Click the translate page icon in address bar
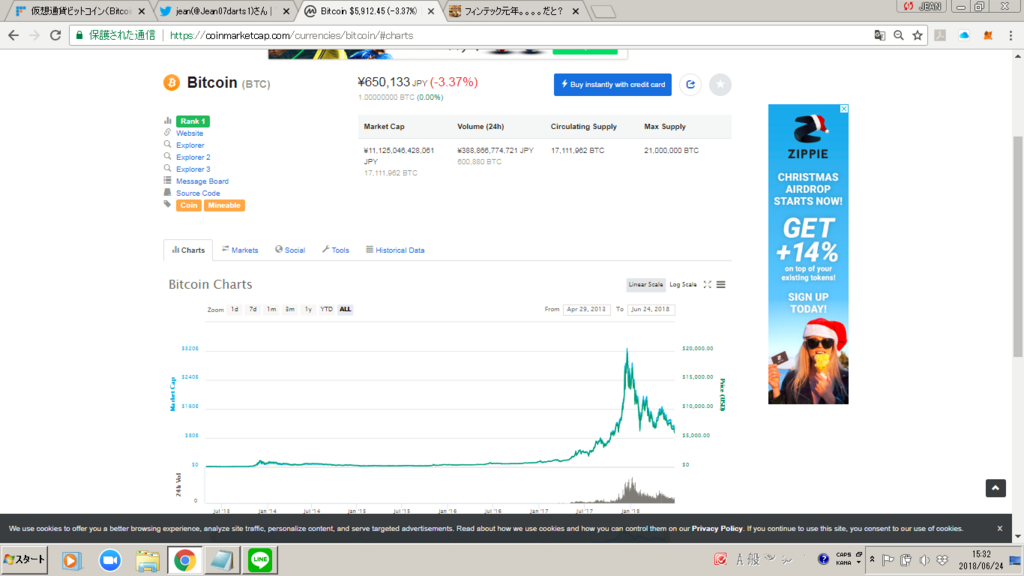The width and height of the screenshot is (1024, 576). pos(880,35)
